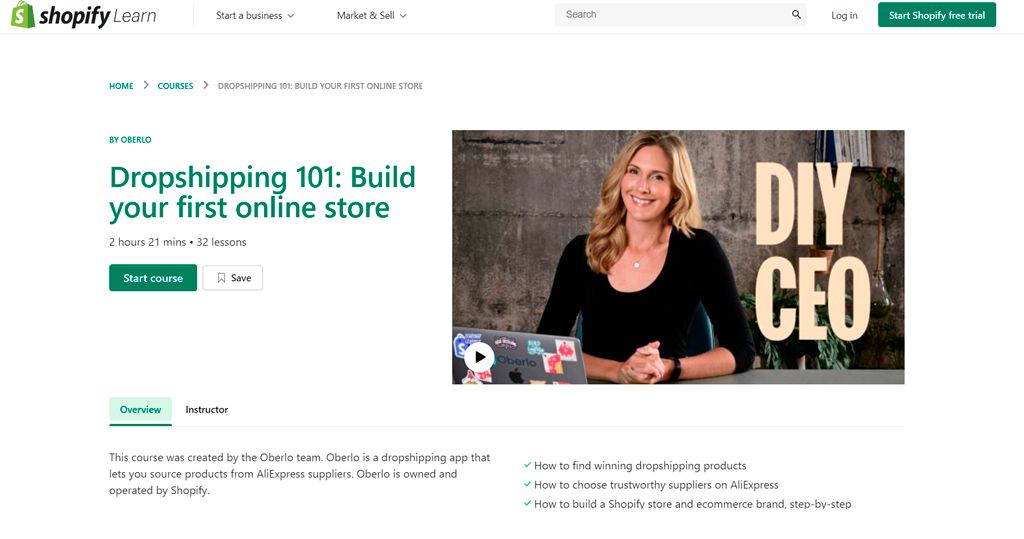Expand the Market & Sell dropdown
This screenshot has width=1024, height=539.
(372, 16)
